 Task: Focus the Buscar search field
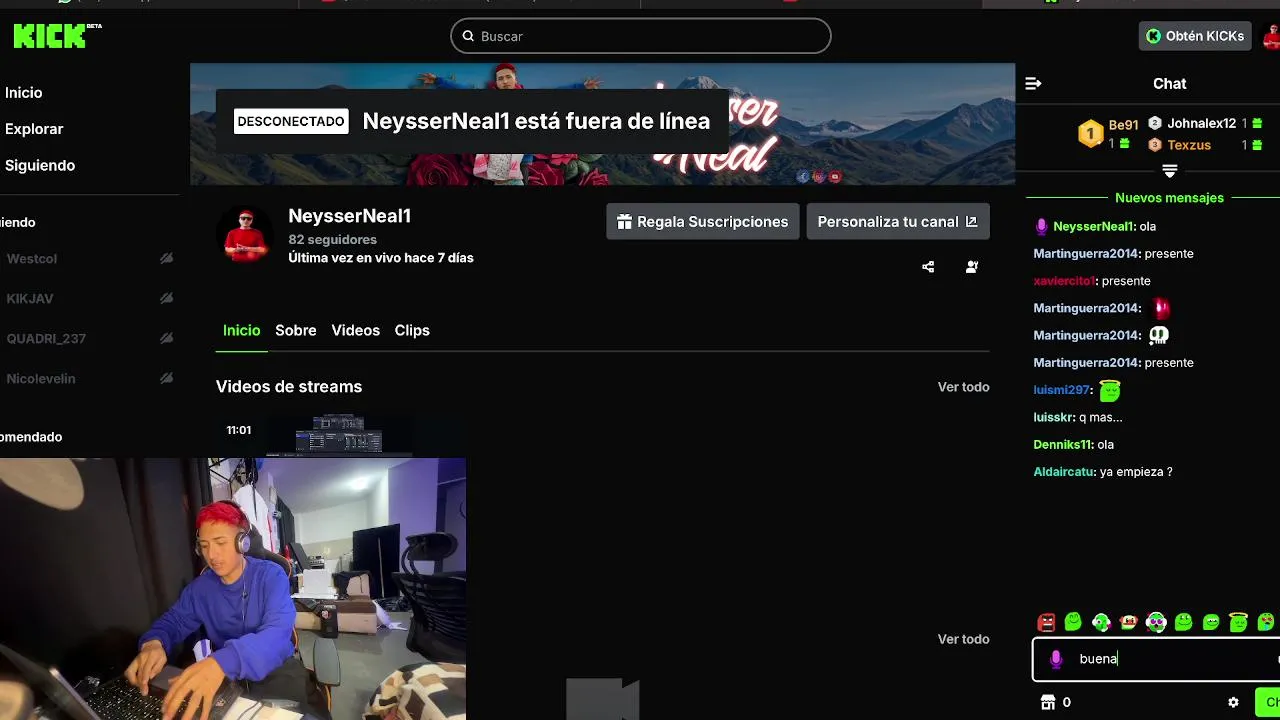(641, 36)
